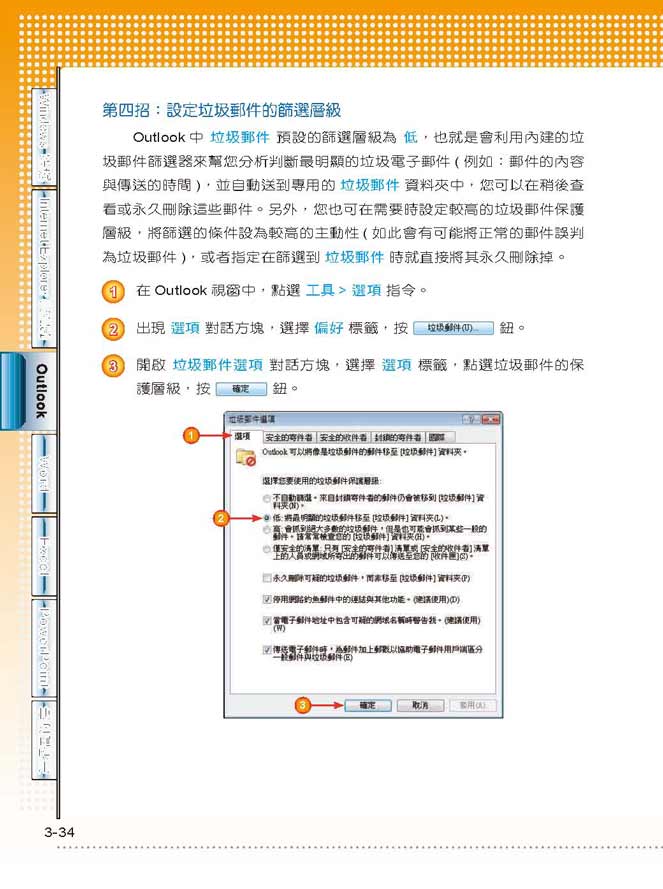Image resolution: width=663 pixels, height=889 pixels.
Task: Click the Excel chapter tab on the page edge
Action: (44, 556)
